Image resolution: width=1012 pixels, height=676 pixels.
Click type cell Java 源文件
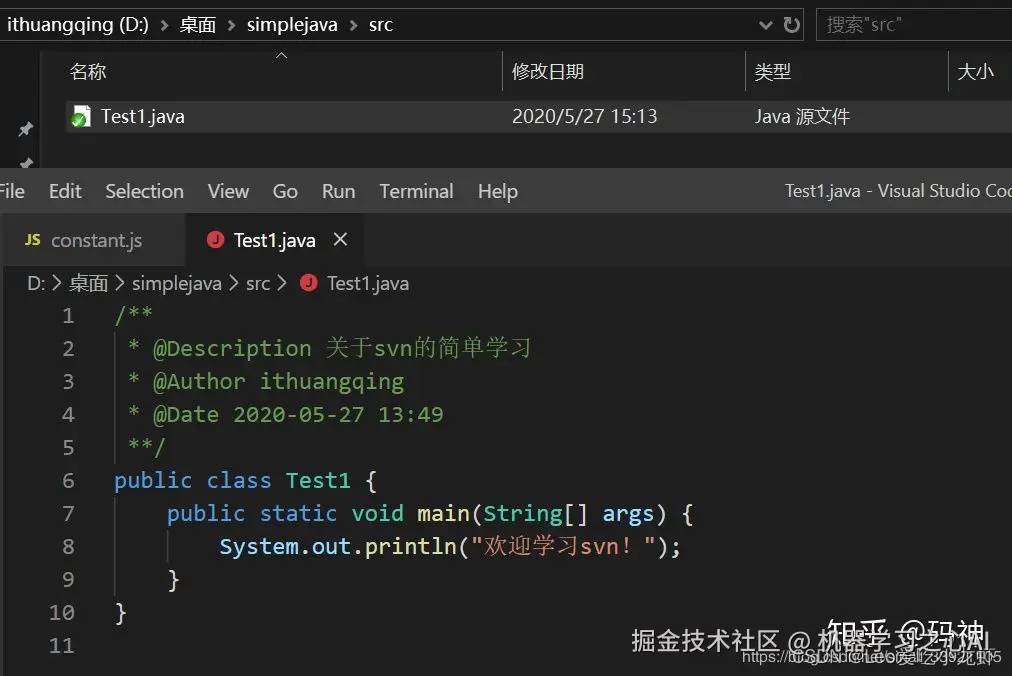(802, 117)
